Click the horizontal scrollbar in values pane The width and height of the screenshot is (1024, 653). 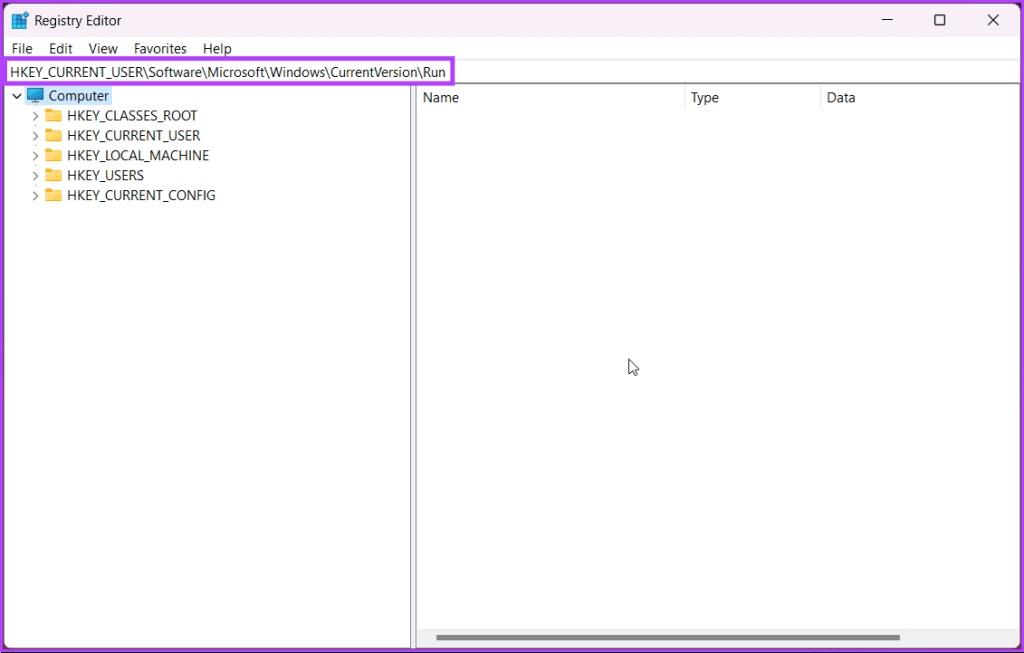point(668,637)
